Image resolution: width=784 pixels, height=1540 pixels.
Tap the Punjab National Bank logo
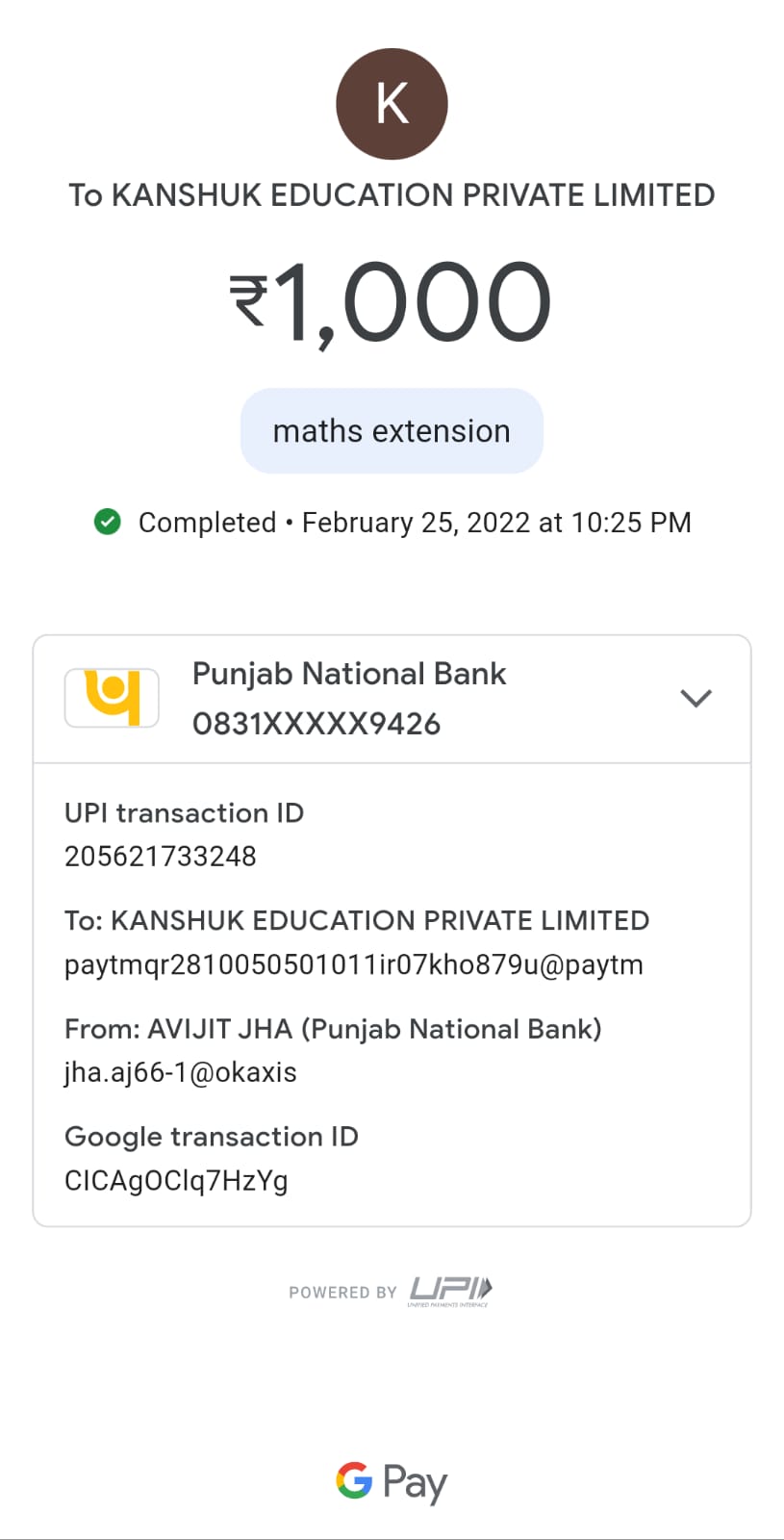112,698
